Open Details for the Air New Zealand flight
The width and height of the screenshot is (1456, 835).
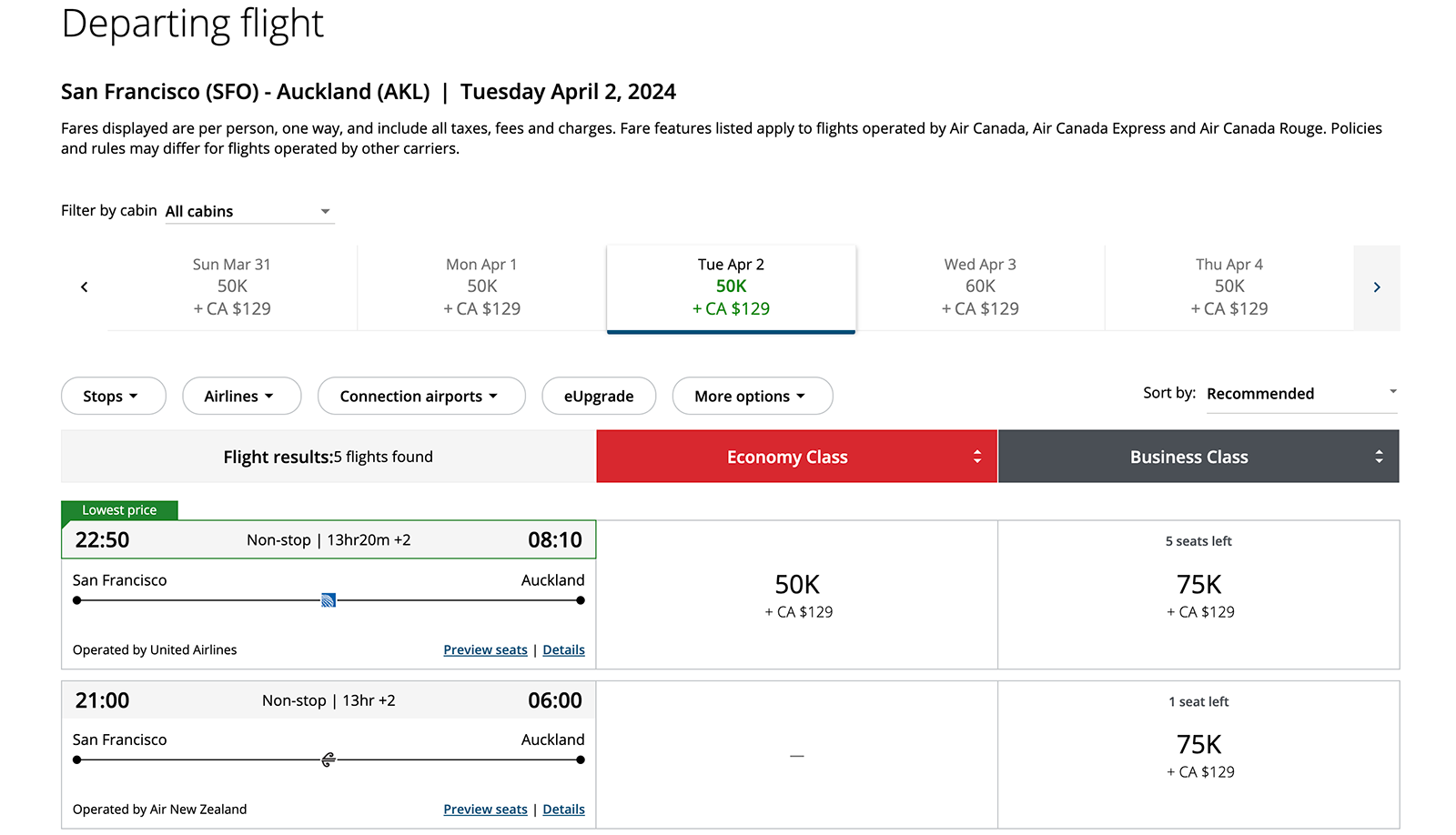pyautogui.click(x=563, y=810)
